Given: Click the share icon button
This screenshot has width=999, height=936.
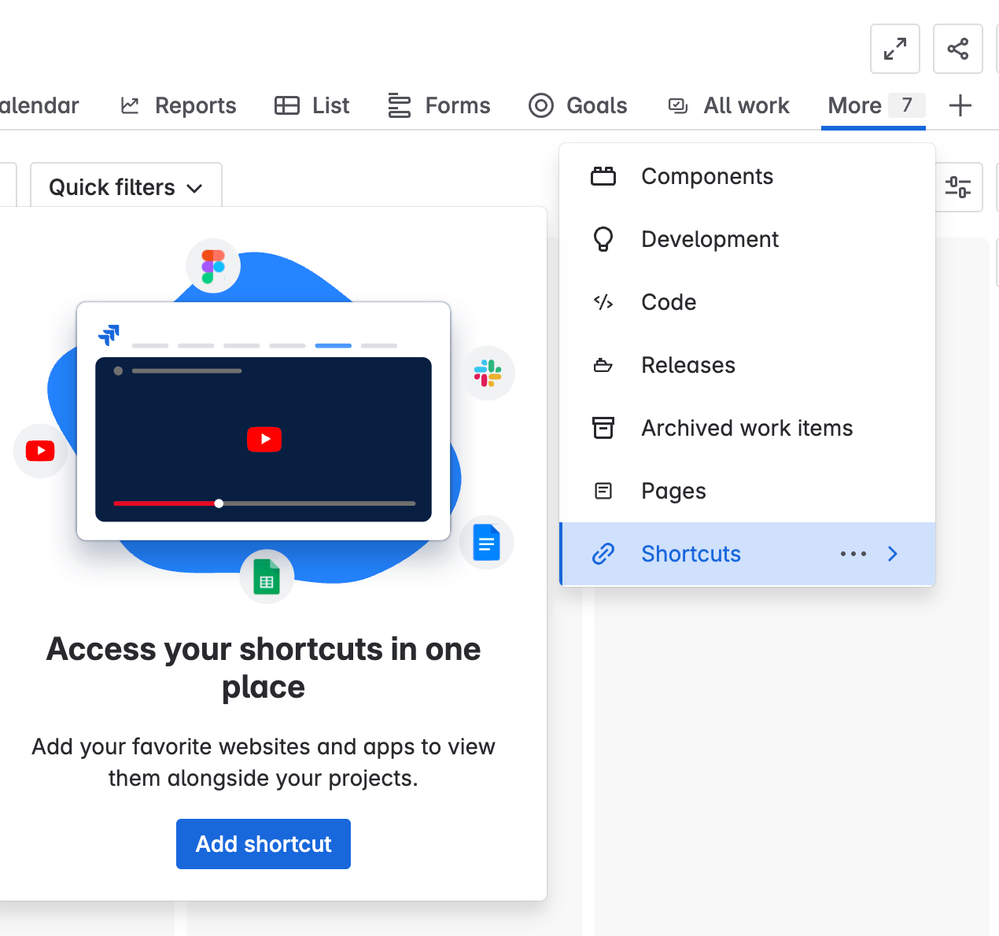Looking at the screenshot, I should tap(958, 49).
